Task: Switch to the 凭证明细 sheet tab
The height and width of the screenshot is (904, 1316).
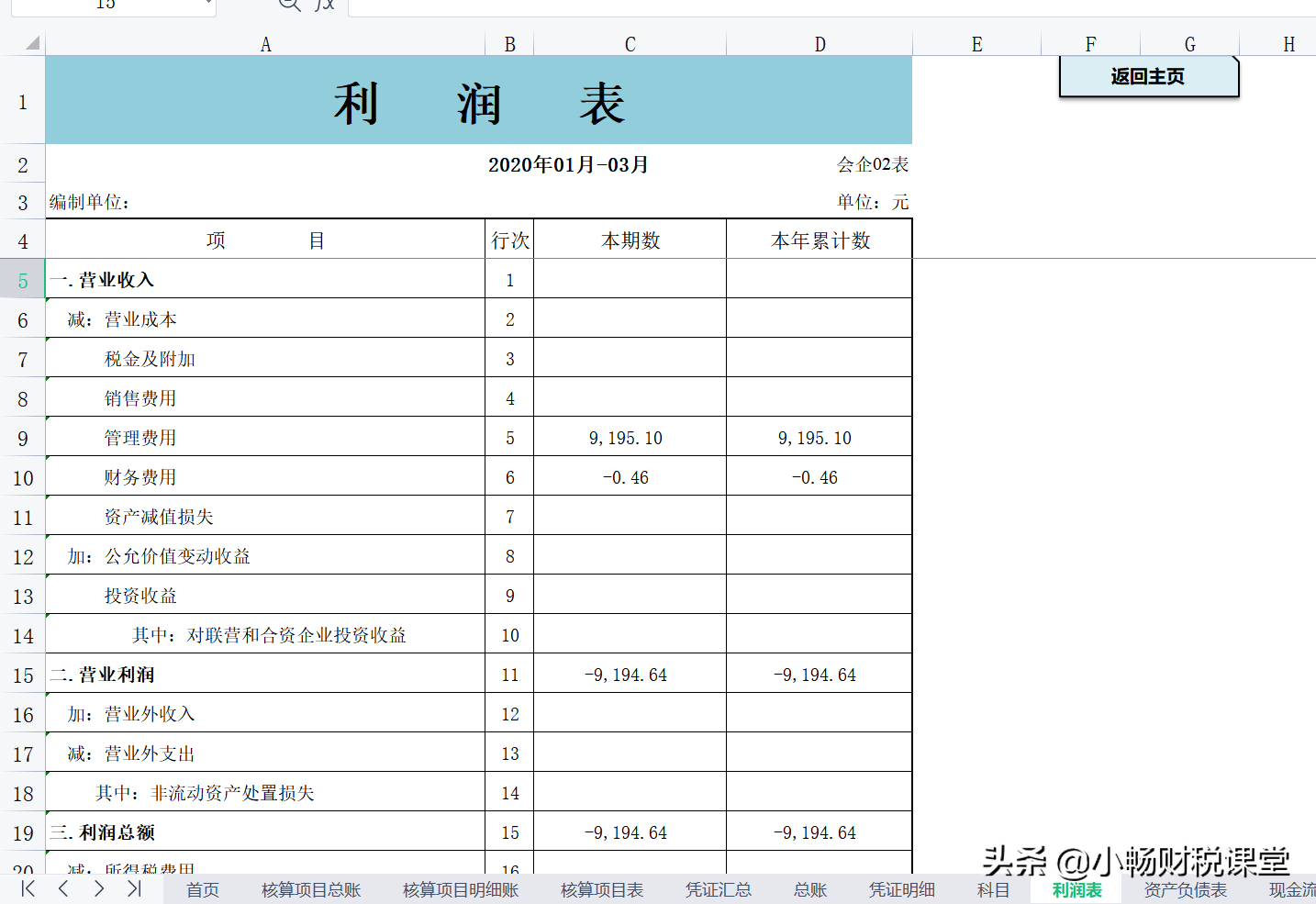Action: [x=903, y=888]
